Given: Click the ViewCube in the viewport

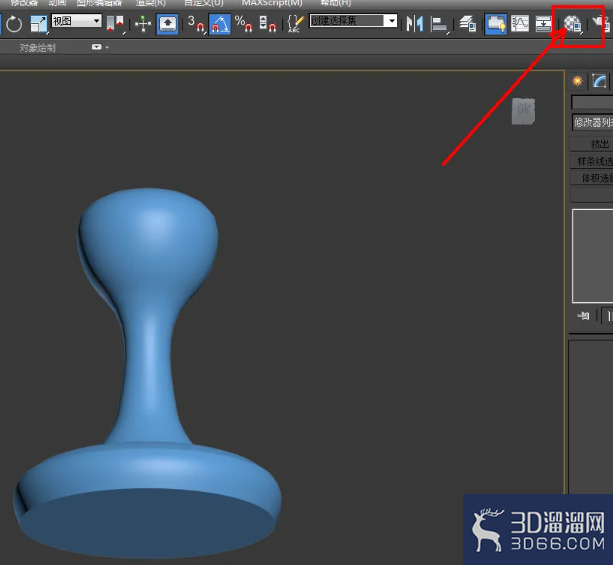Looking at the screenshot, I should [x=523, y=111].
